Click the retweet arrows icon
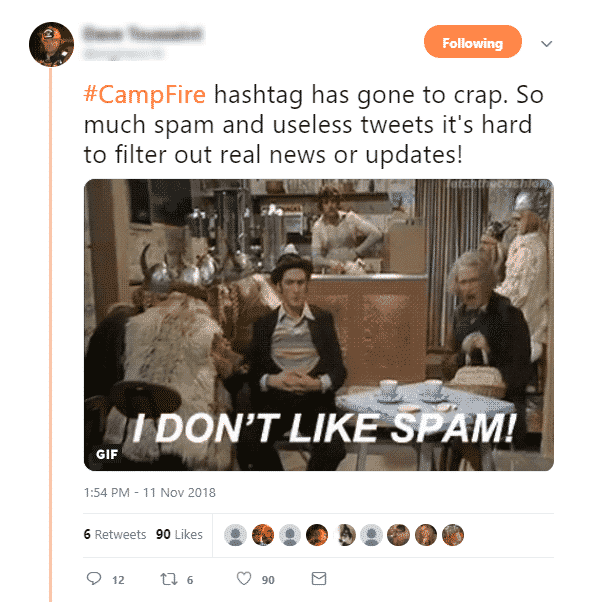Screen dimensions: 590x602 169,579
